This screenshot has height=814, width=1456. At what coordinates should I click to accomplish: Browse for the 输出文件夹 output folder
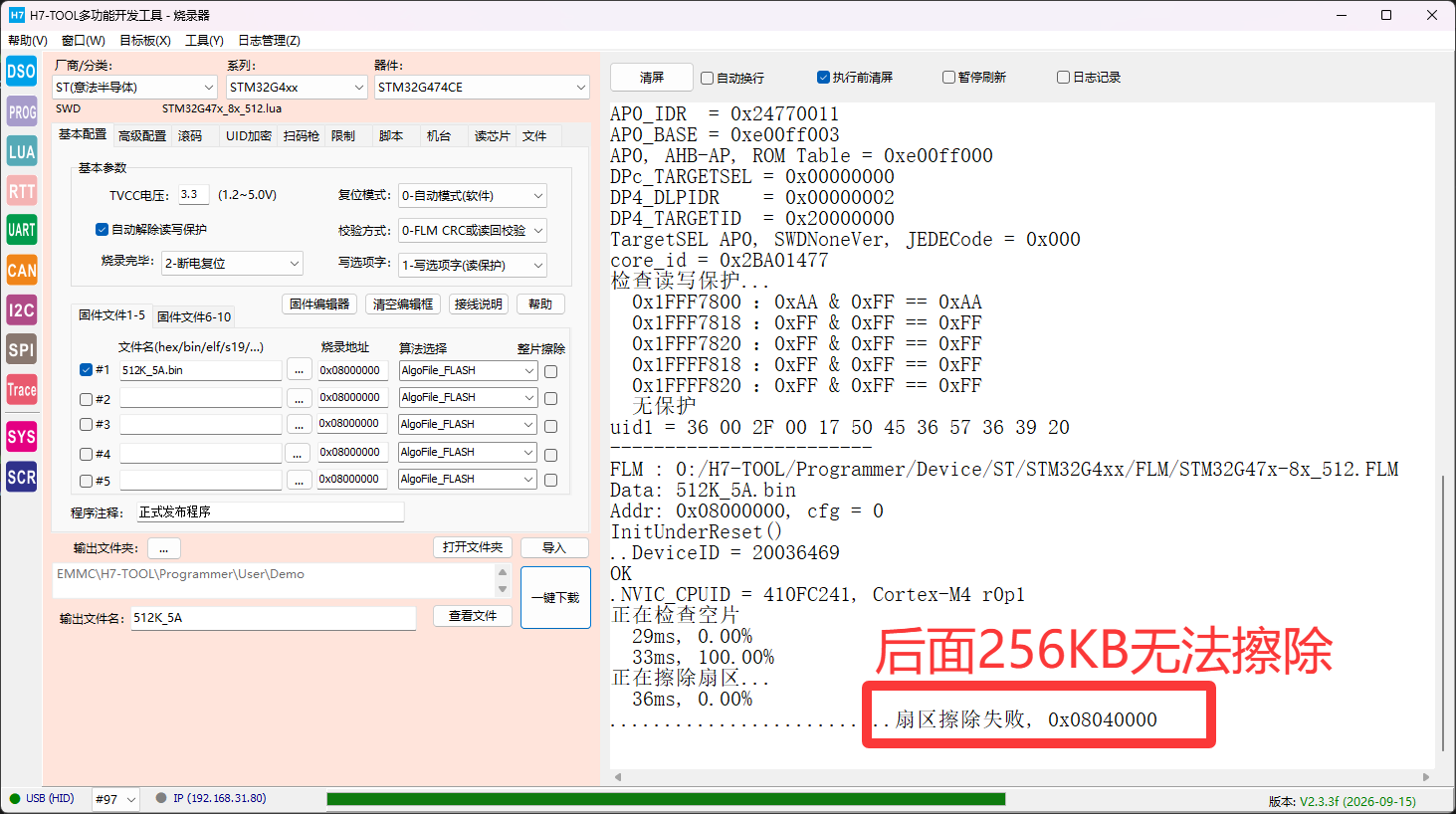(x=163, y=548)
